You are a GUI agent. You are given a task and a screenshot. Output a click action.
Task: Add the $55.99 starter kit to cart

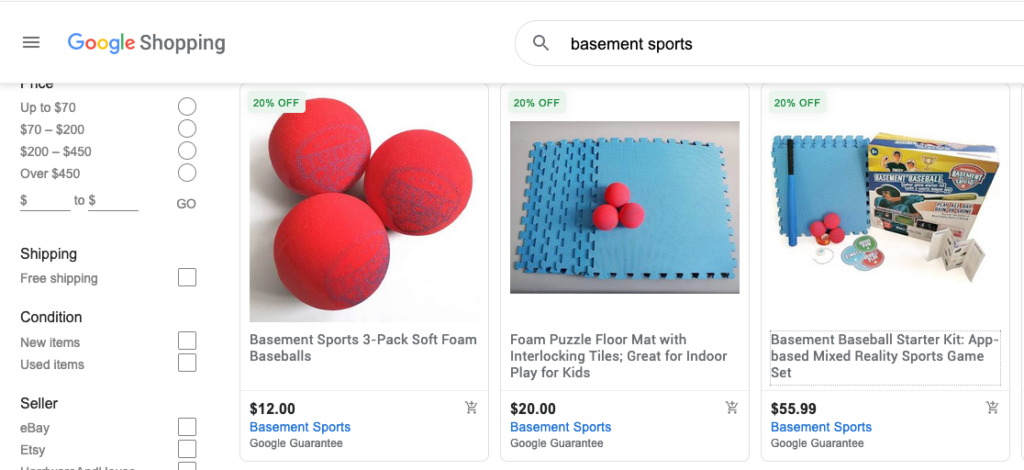pos(992,408)
